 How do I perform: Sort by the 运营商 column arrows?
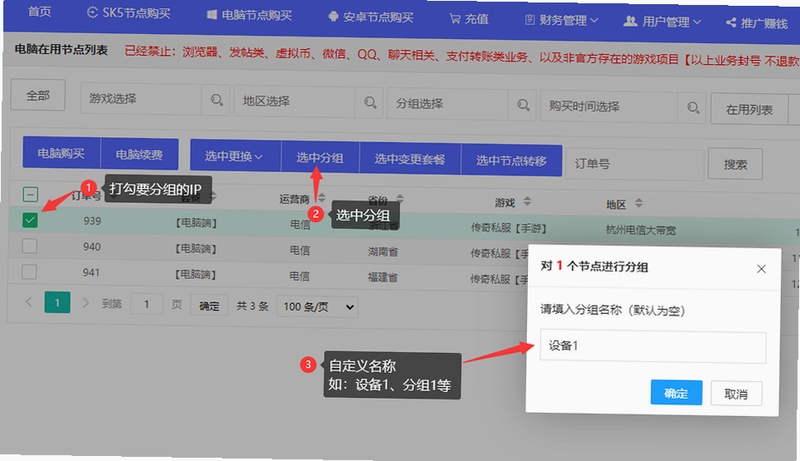point(321,198)
